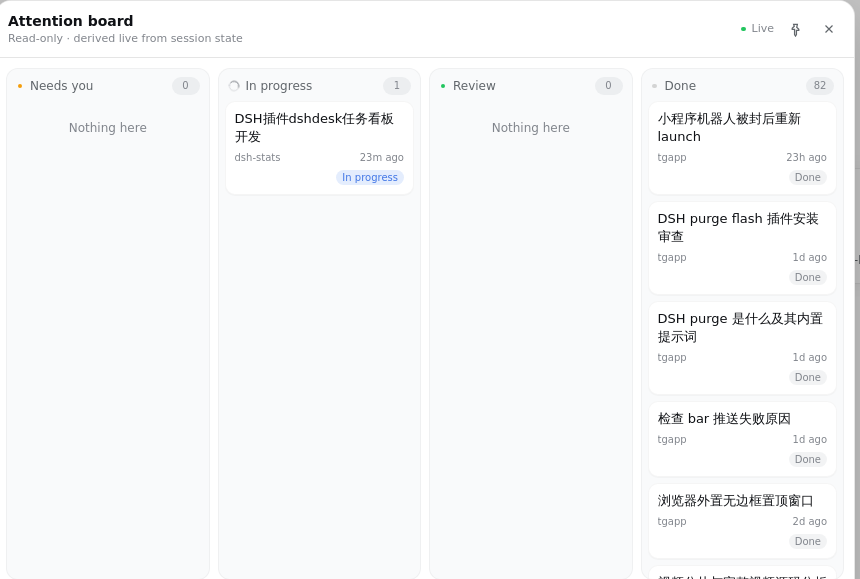Open the 检查 bar 推送失败原因 card
The width and height of the screenshot is (860, 579).
point(742,439)
